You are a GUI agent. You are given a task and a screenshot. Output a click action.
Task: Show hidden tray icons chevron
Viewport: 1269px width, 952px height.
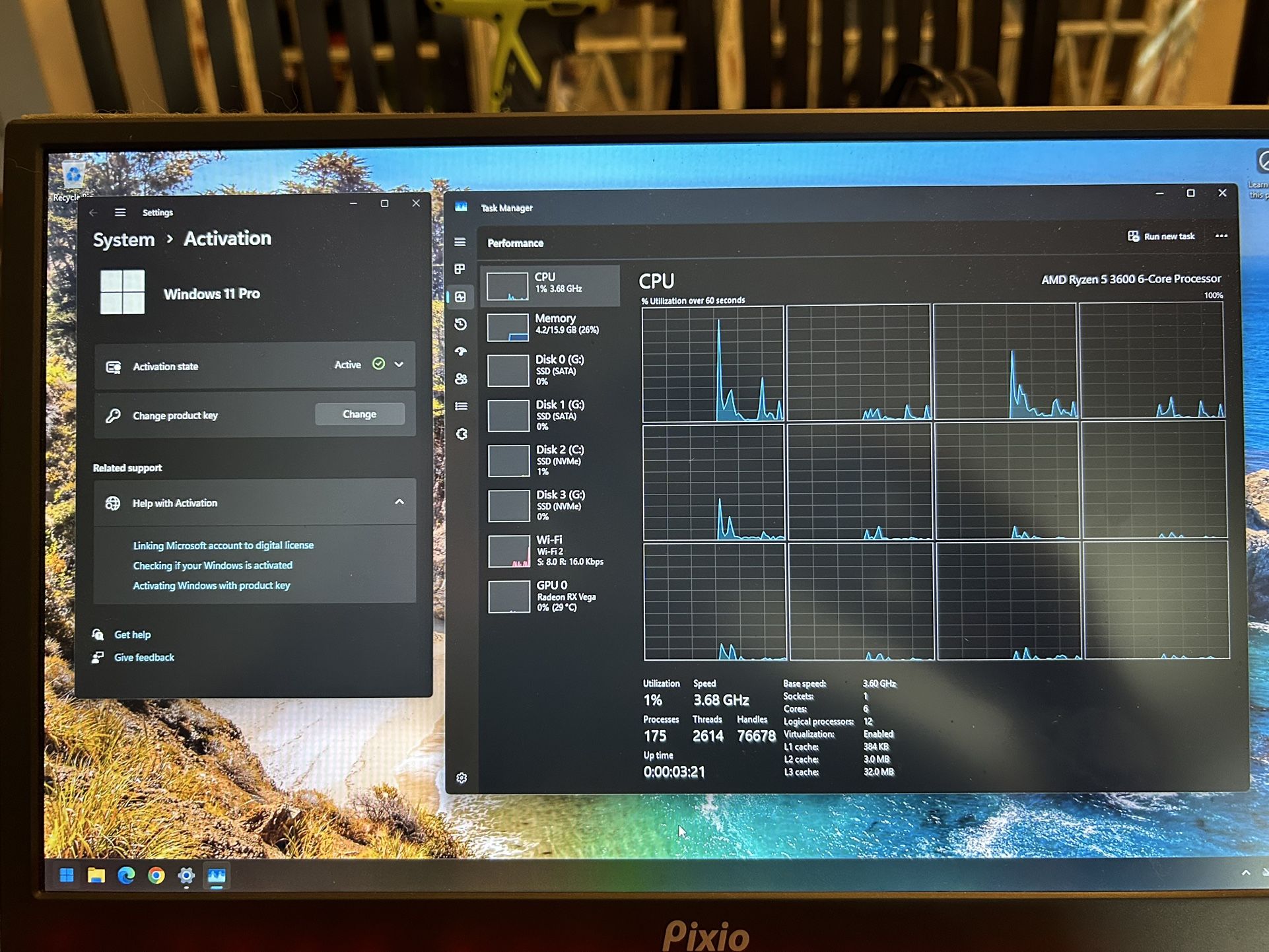[x=1245, y=873]
